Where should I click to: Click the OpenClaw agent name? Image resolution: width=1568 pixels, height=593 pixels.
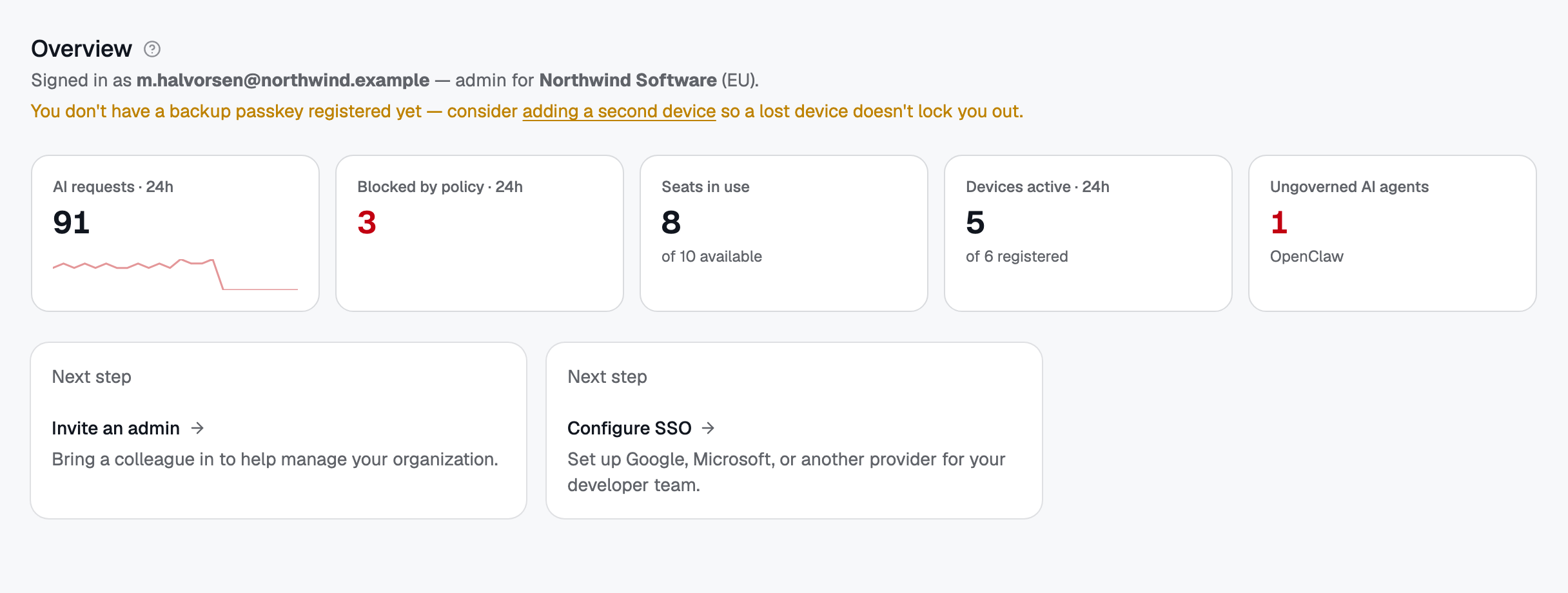point(1307,257)
